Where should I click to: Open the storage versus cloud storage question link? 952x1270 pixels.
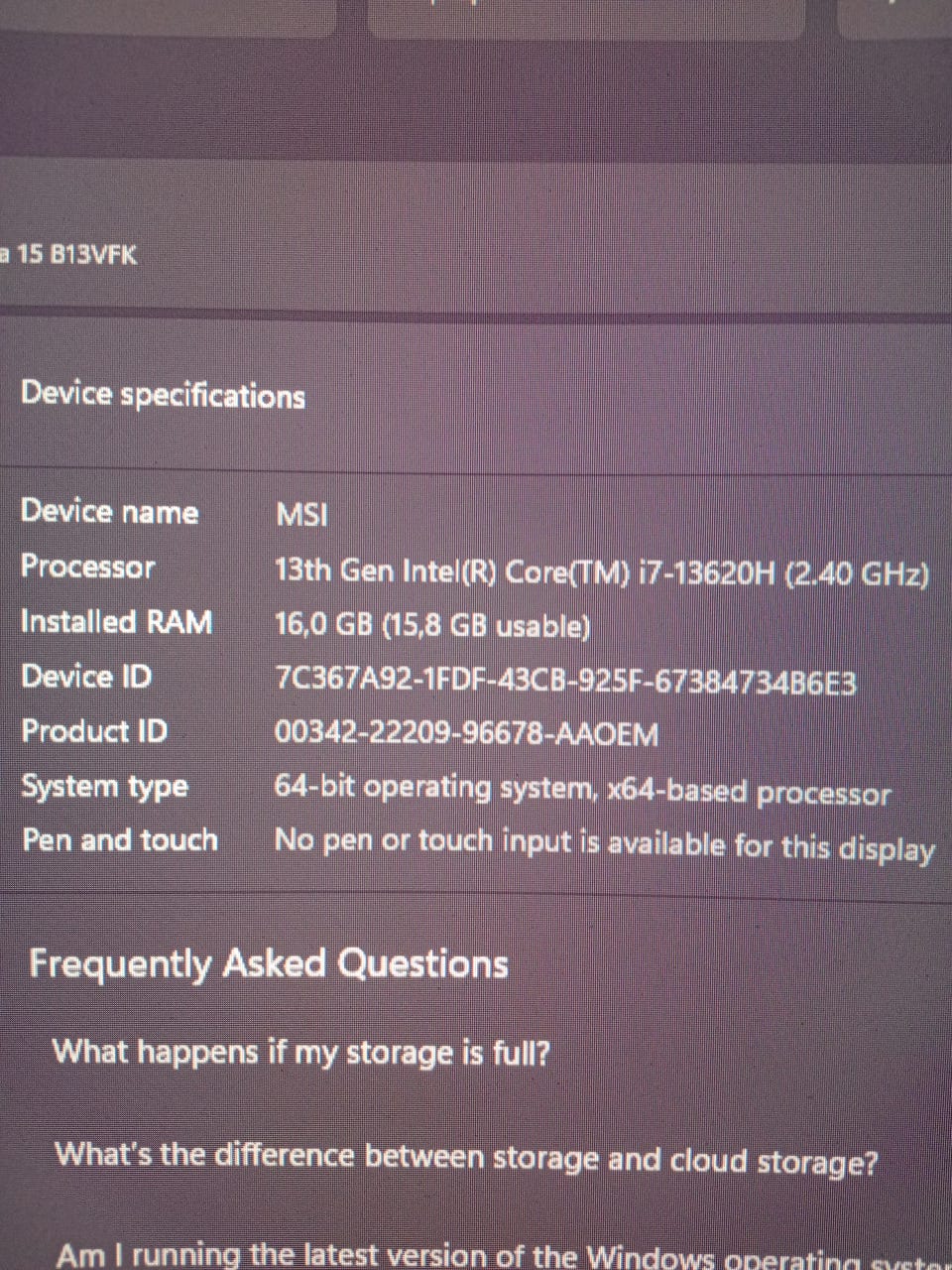[x=466, y=1158]
